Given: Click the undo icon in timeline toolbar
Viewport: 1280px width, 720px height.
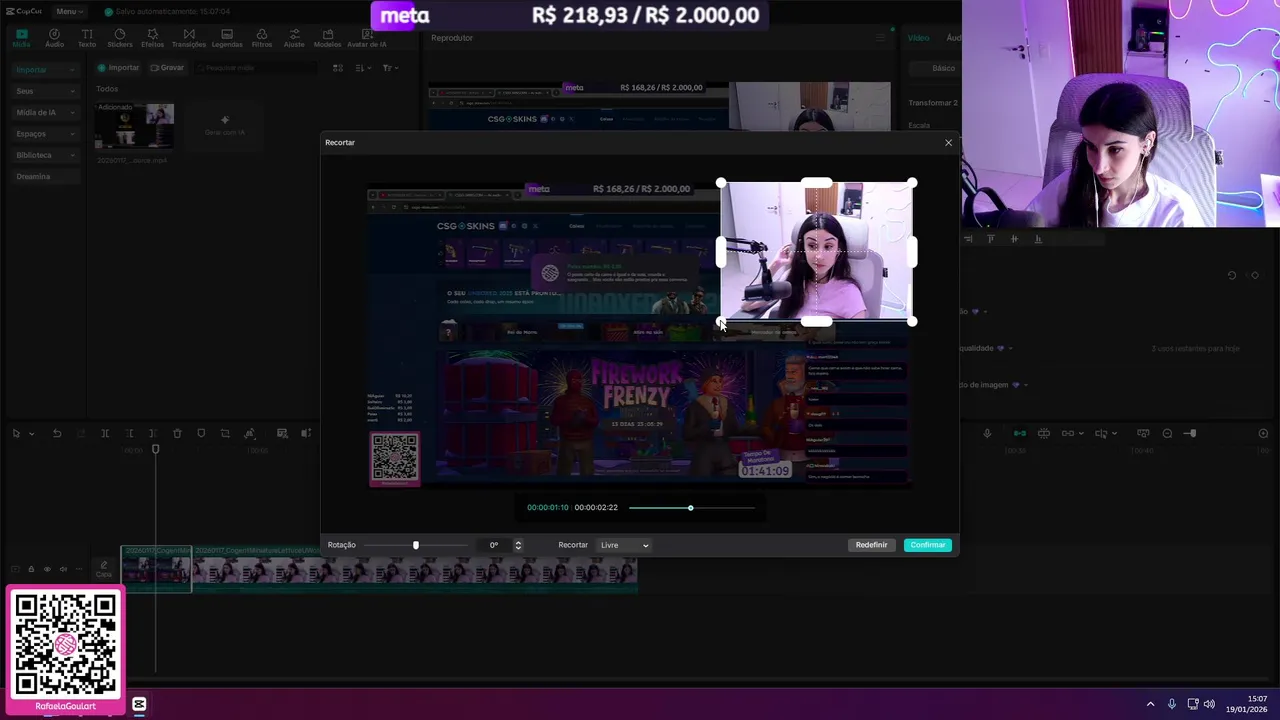Looking at the screenshot, I should (x=57, y=434).
